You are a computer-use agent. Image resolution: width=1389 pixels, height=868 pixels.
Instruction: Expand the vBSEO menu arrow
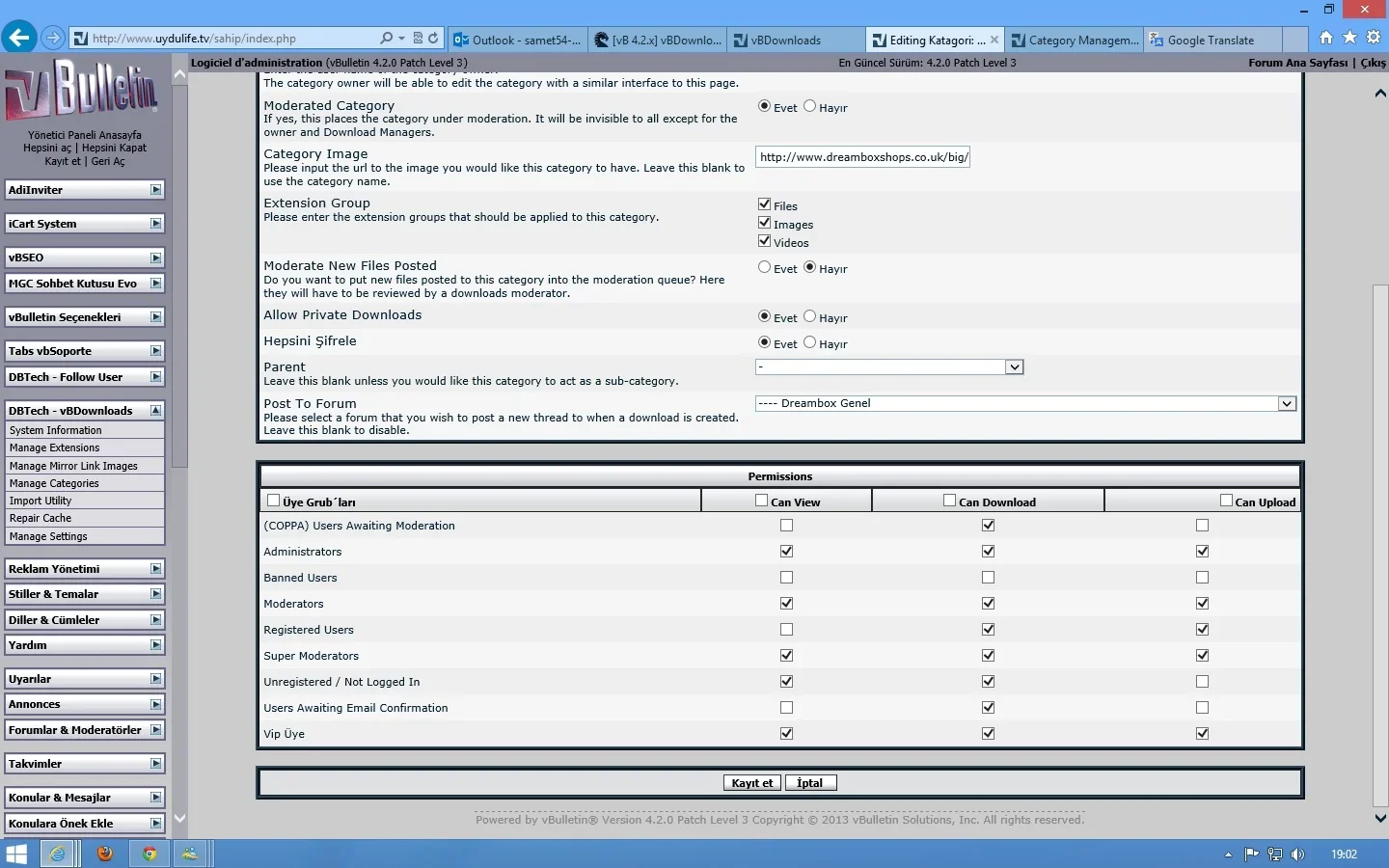155,258
